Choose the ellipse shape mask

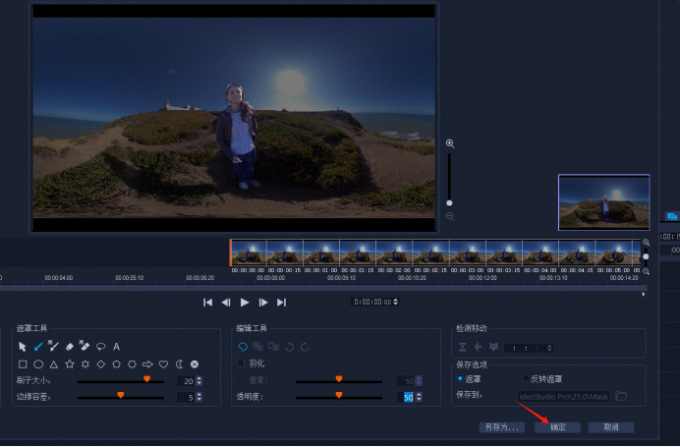38,364
